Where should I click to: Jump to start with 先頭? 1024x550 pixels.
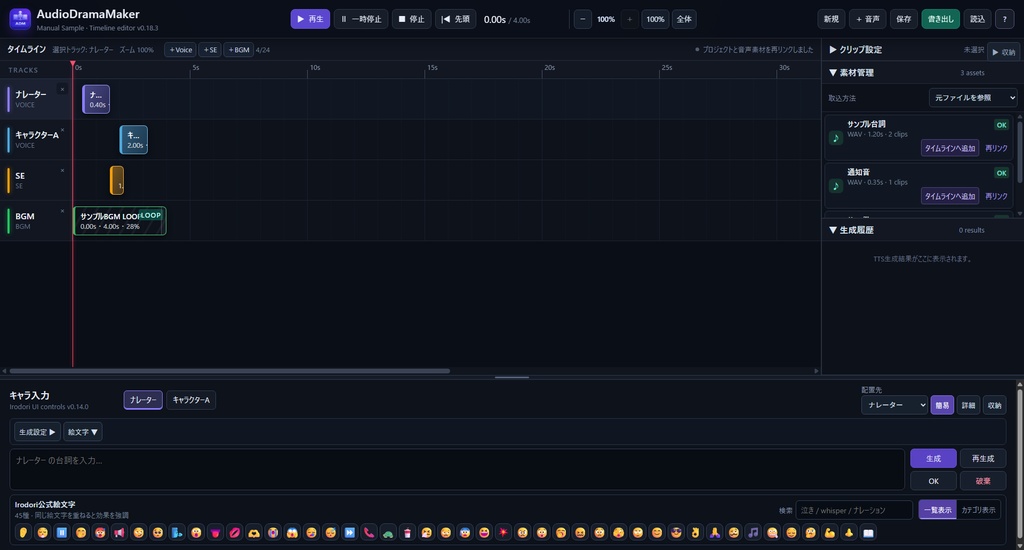[456, 19]
